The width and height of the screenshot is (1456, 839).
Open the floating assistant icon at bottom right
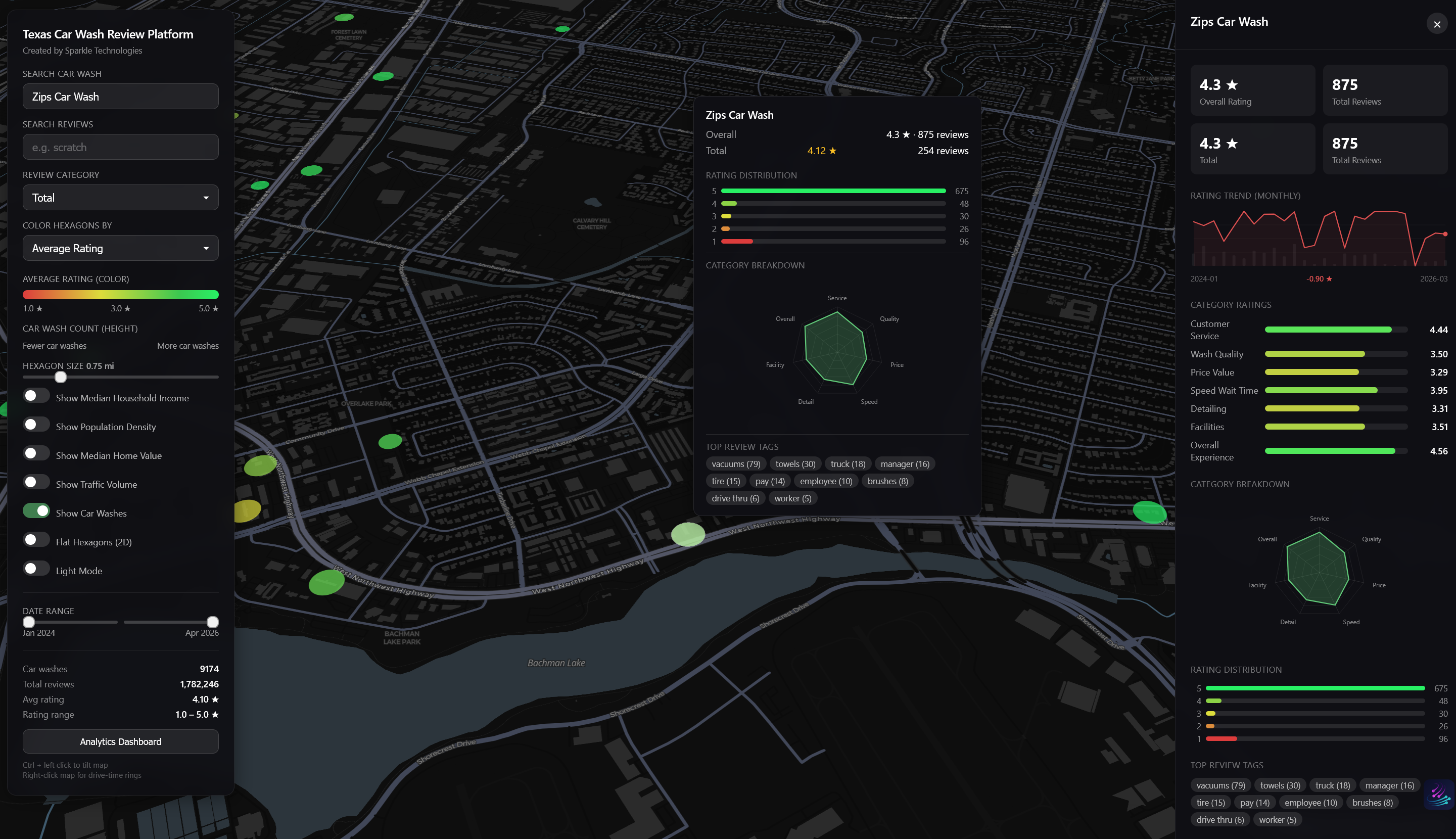1439,795
